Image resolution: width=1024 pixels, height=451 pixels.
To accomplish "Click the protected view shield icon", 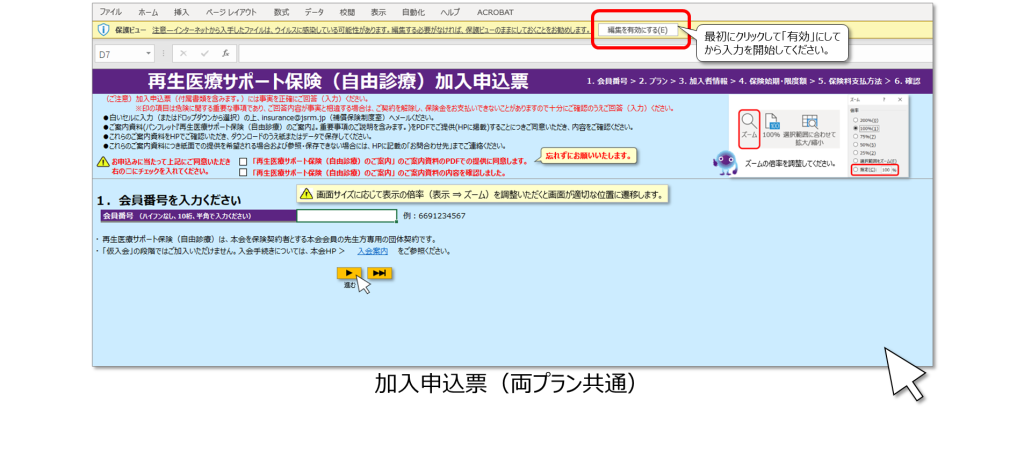I will pos(103,30).
